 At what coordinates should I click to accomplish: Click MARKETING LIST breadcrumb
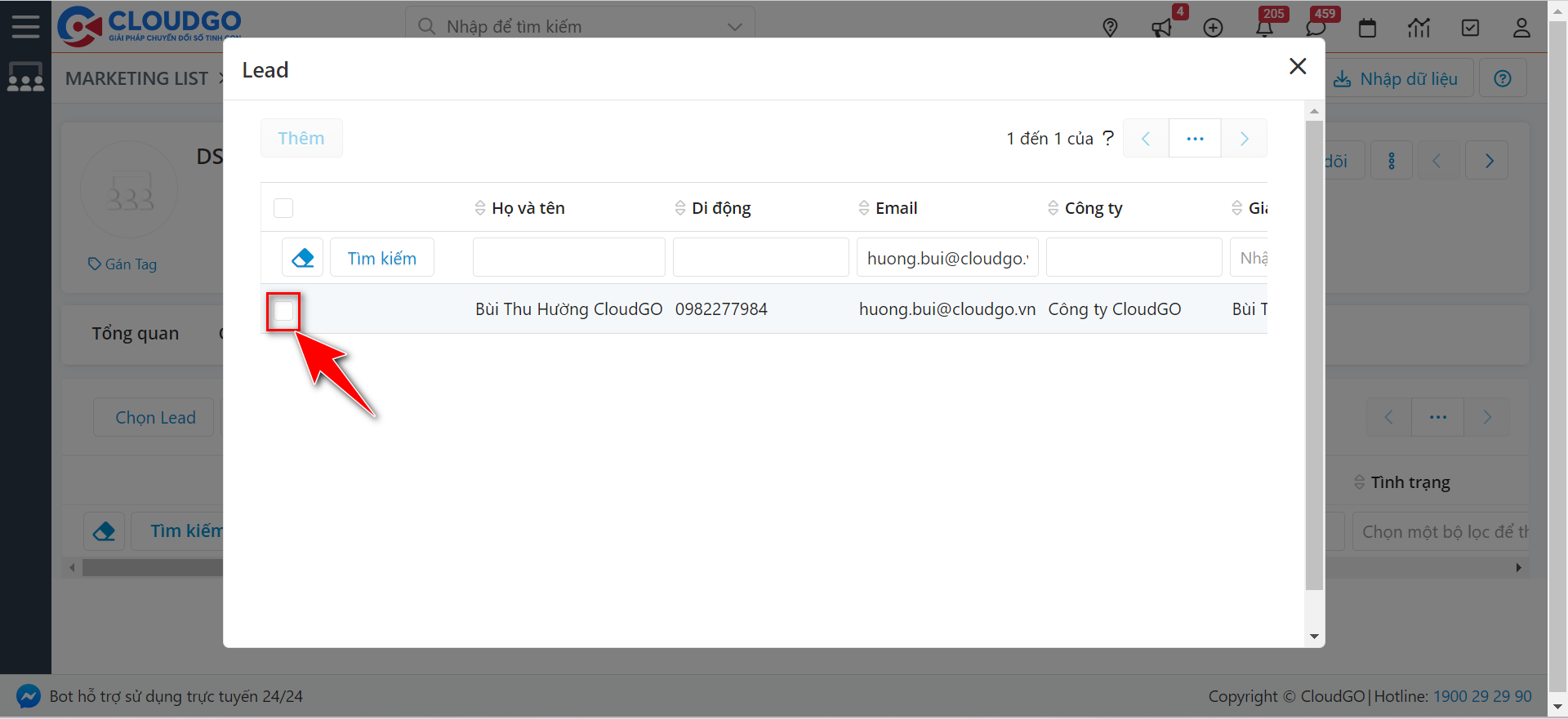coord(136,78)
